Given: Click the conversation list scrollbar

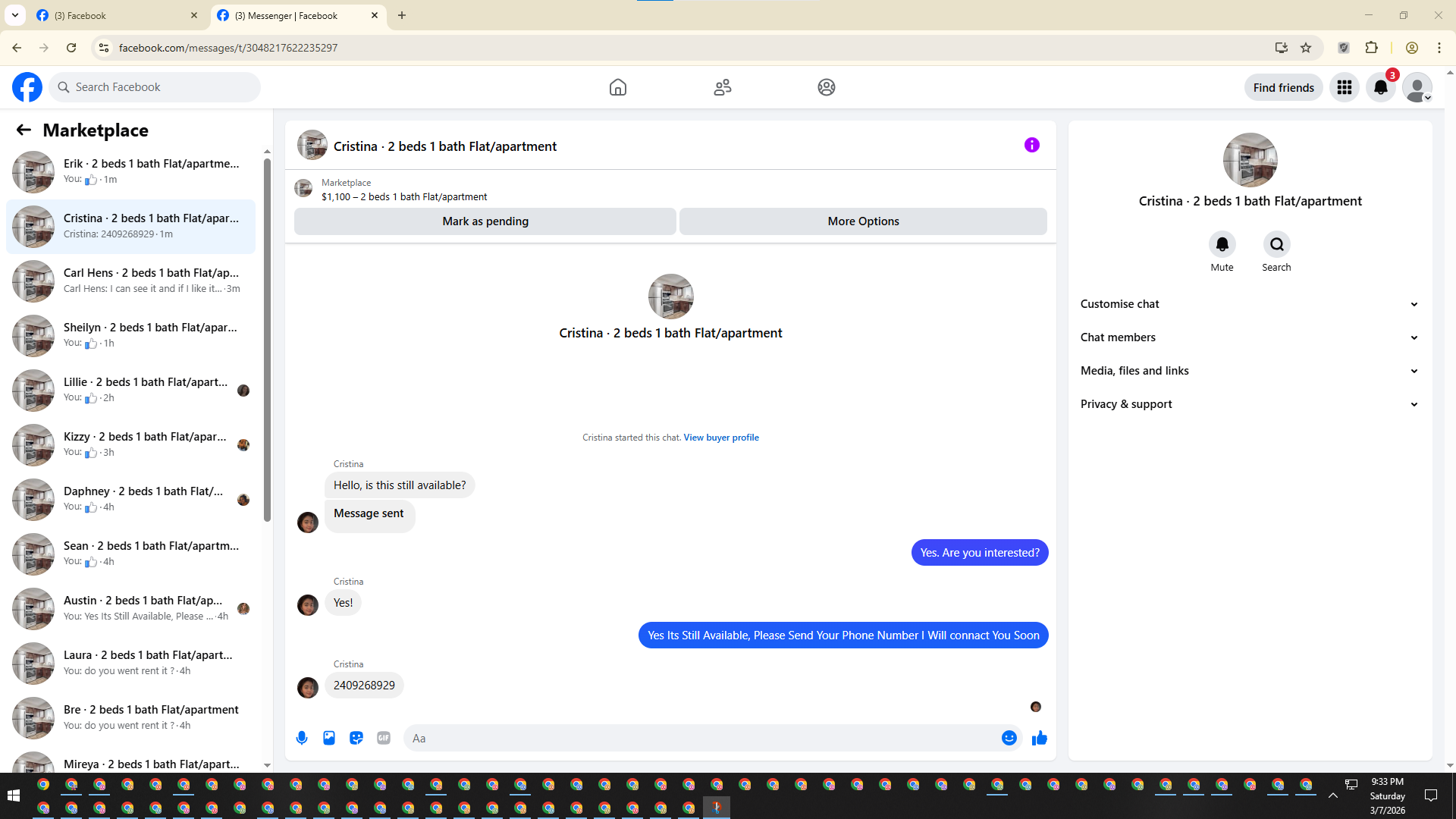Looking at the screenshot, I should (267, 340).
